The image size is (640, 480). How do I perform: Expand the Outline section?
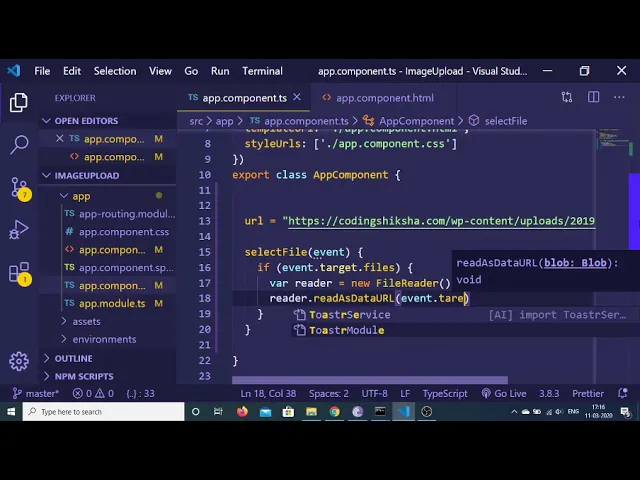(x=68, y=358)
